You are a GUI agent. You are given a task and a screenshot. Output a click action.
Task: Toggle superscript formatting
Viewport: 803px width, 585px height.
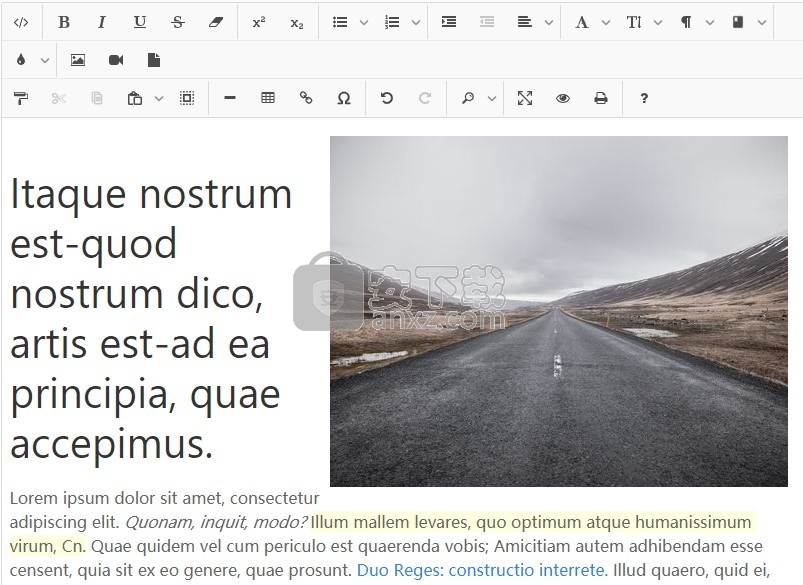[259, 22]
